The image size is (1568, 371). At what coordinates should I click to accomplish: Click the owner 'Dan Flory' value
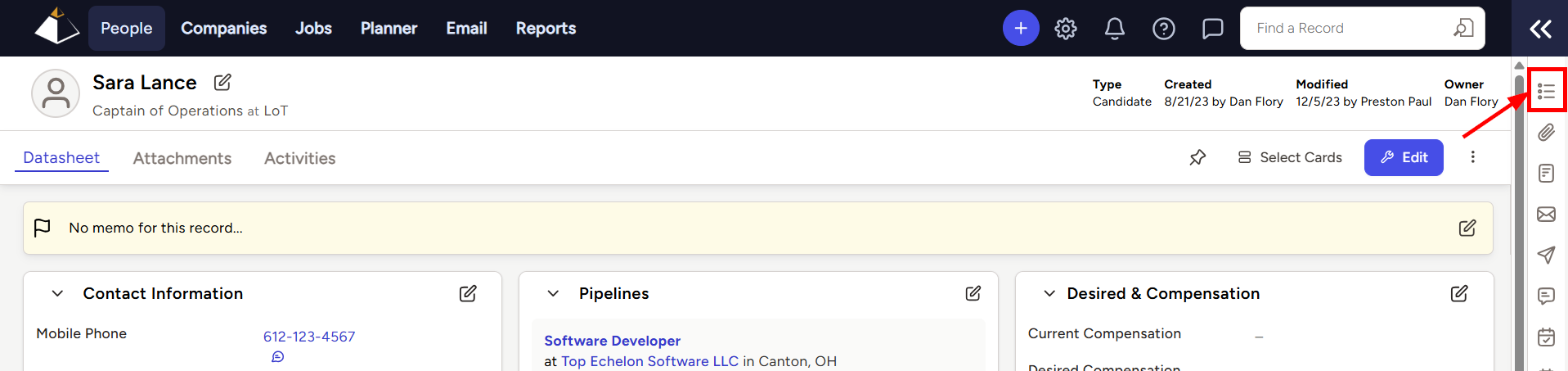[x=1471, y=102]
